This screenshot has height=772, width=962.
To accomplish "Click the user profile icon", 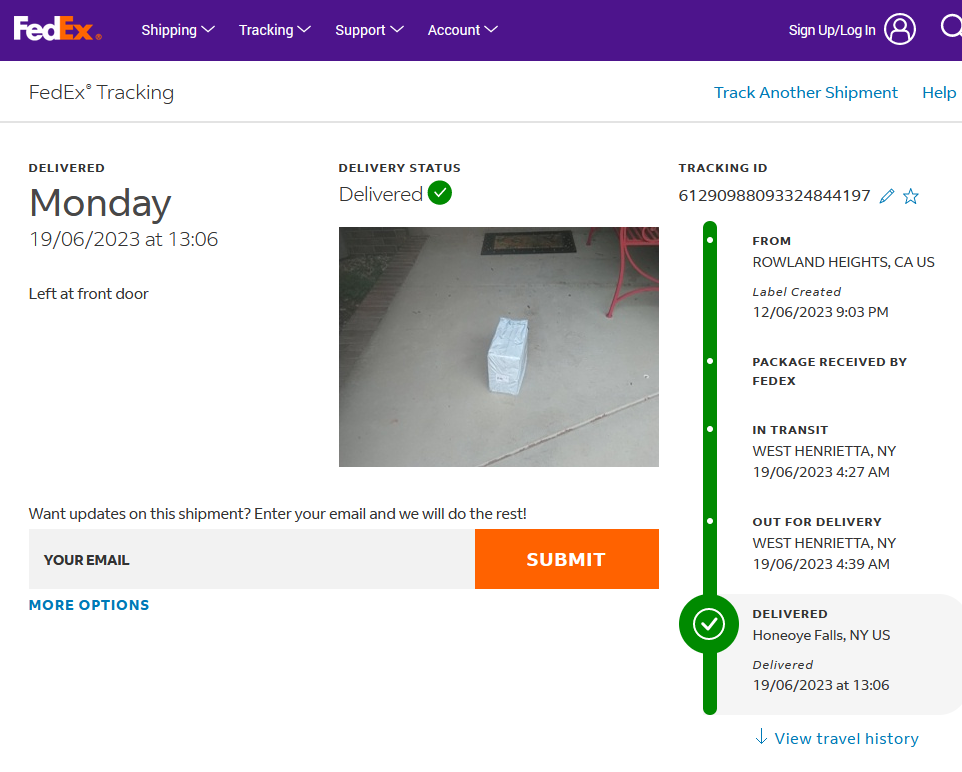I will click(900, 30).
